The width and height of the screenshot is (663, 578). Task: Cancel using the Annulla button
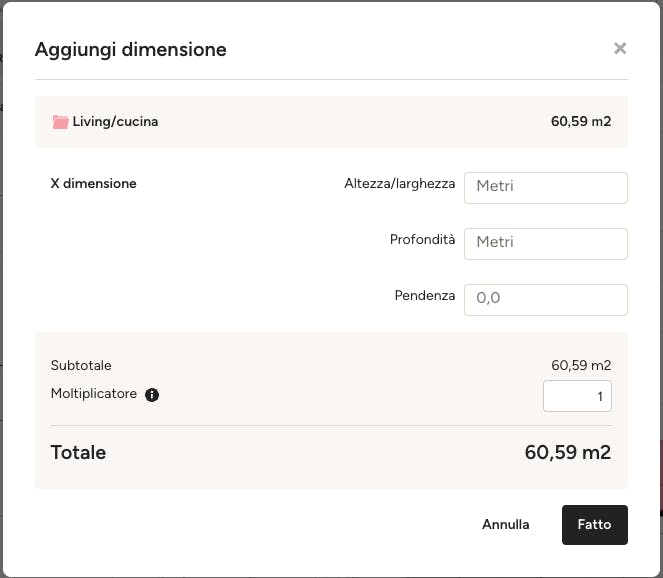click(x=506, y=524)
